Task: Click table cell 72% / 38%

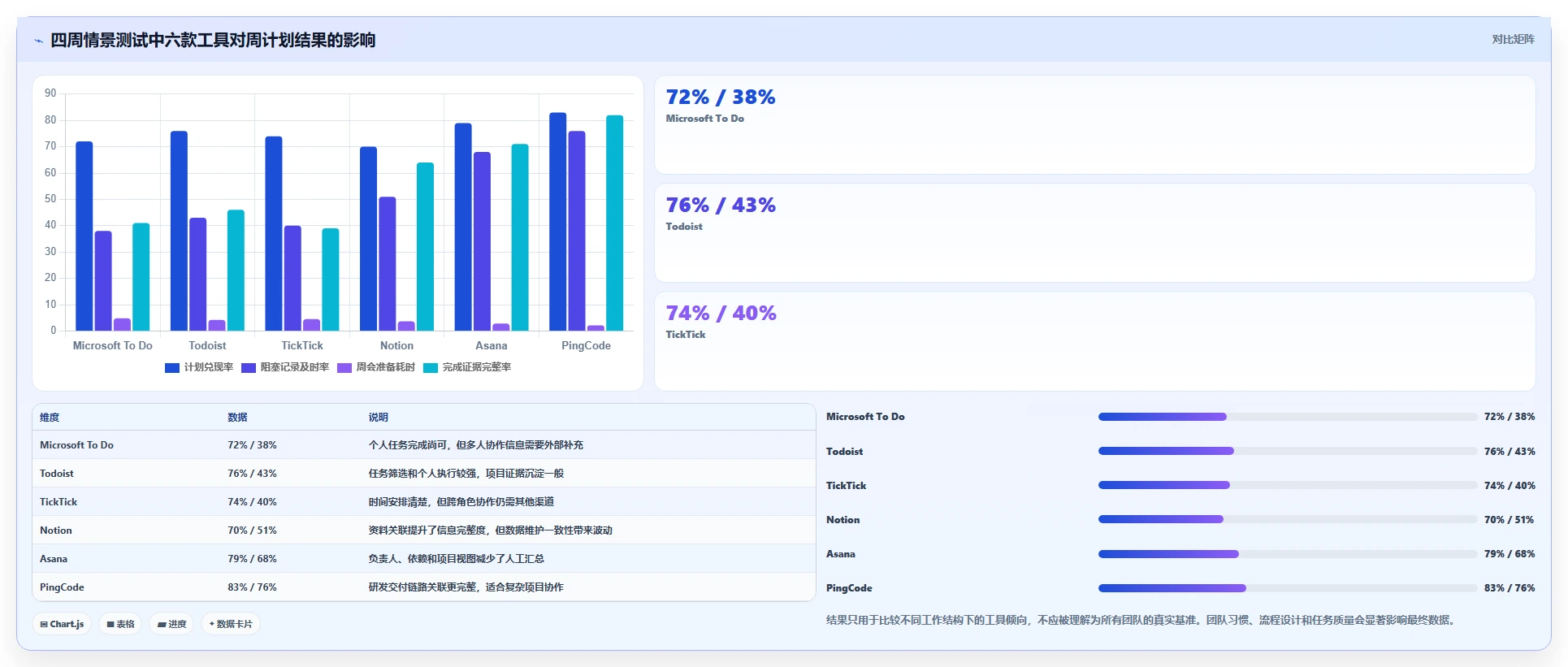Action: pos(252,445)
